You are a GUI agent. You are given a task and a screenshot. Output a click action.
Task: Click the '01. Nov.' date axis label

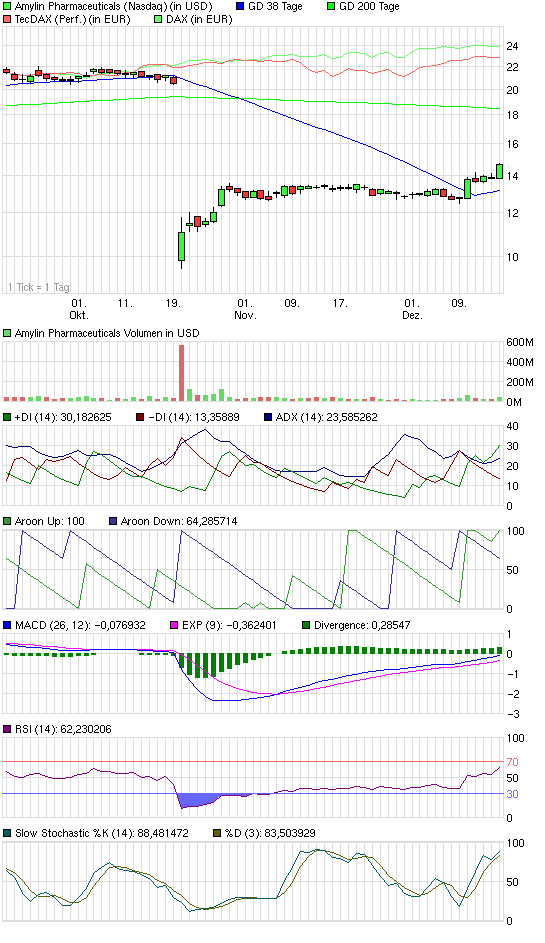click(x=245, y=309)
